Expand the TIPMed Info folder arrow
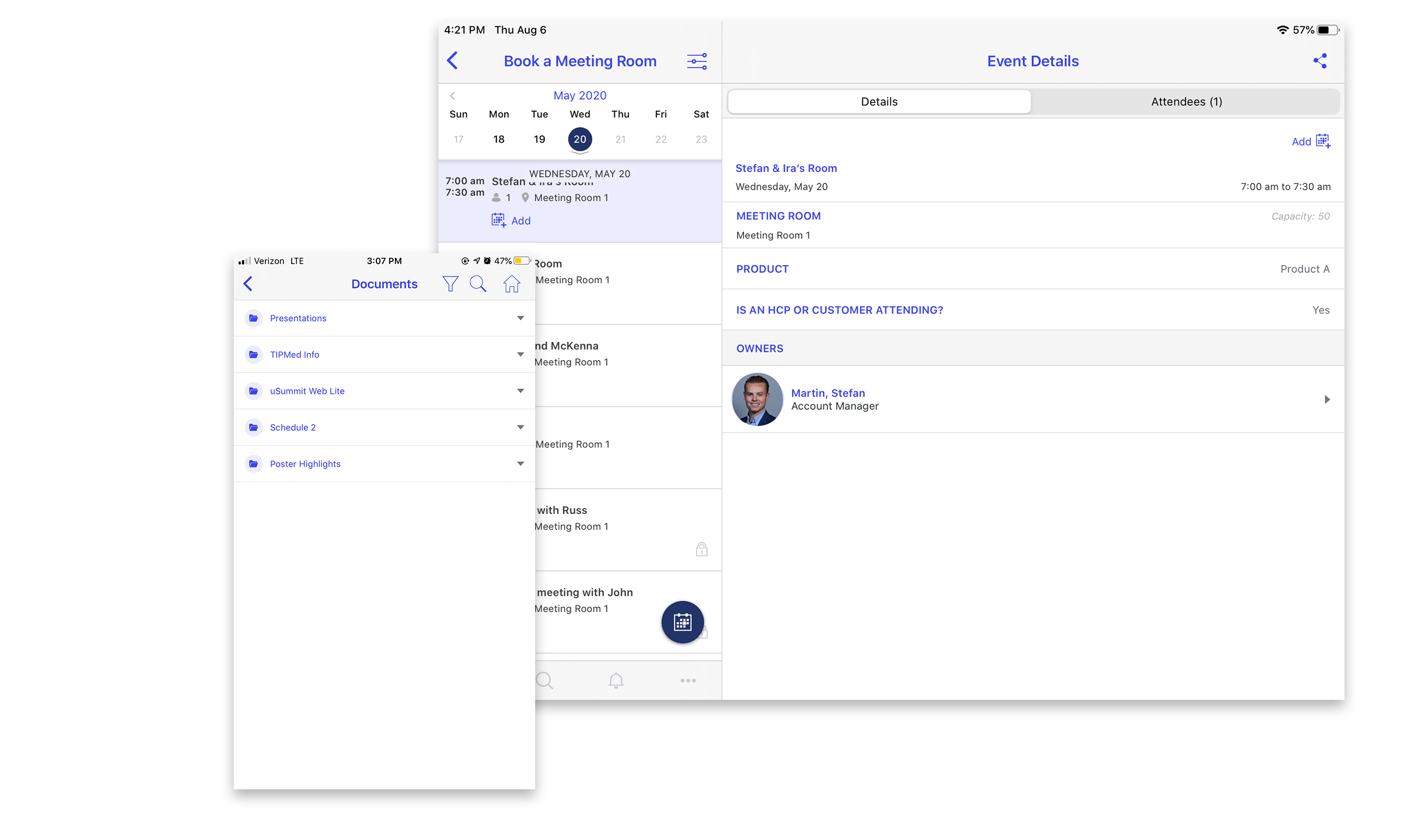 point(520,354)
